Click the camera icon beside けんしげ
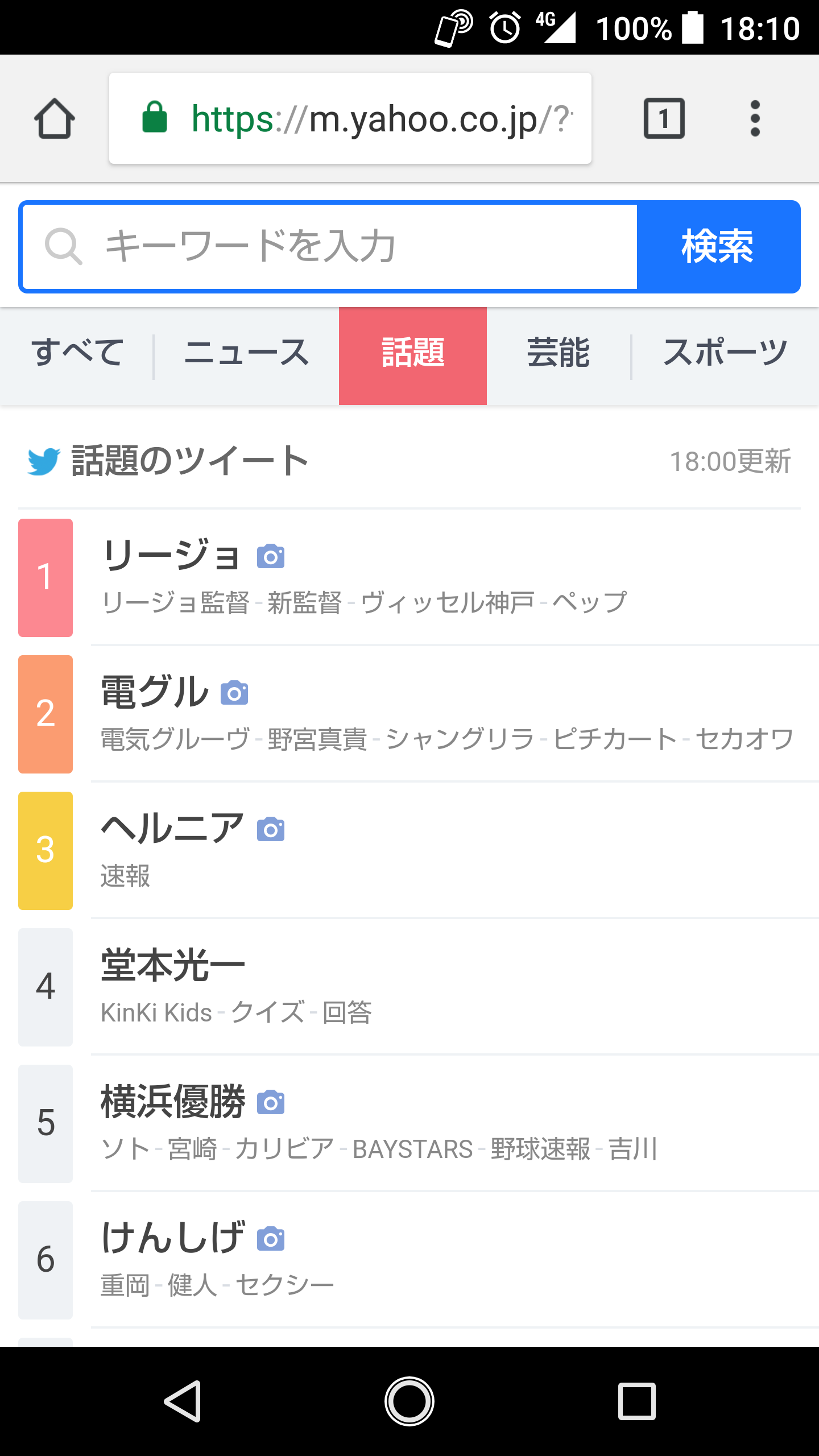819x1456 pixels. click(271, 1239)
